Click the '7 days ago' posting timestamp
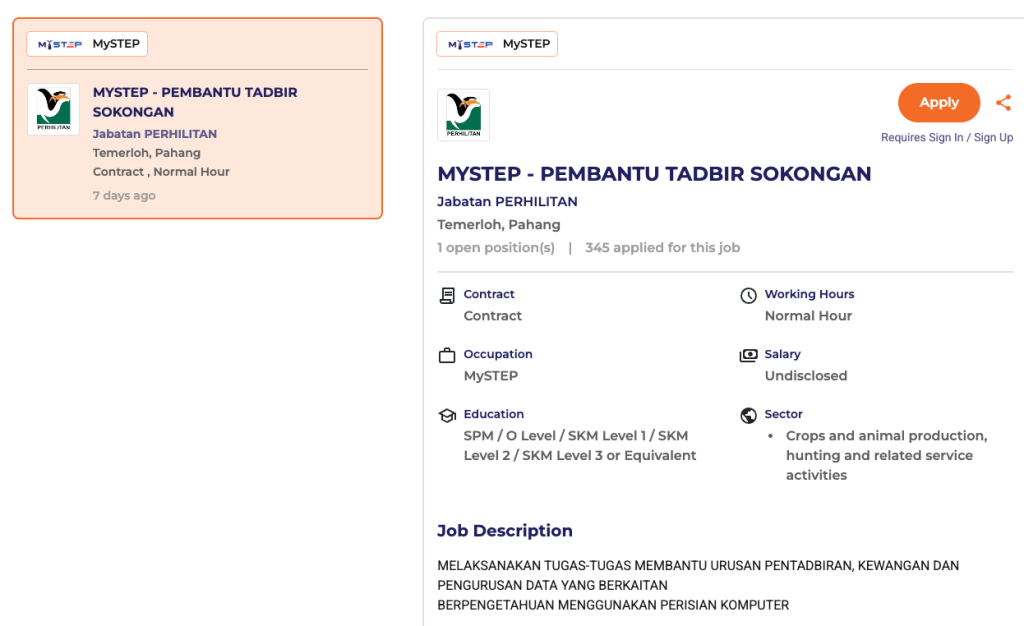 [x=124, y=196]
